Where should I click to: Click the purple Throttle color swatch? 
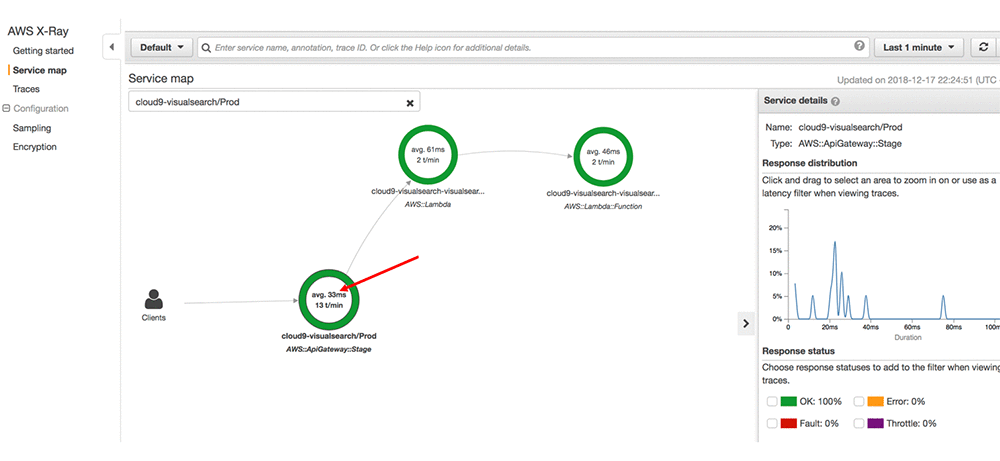coord(876,423)
